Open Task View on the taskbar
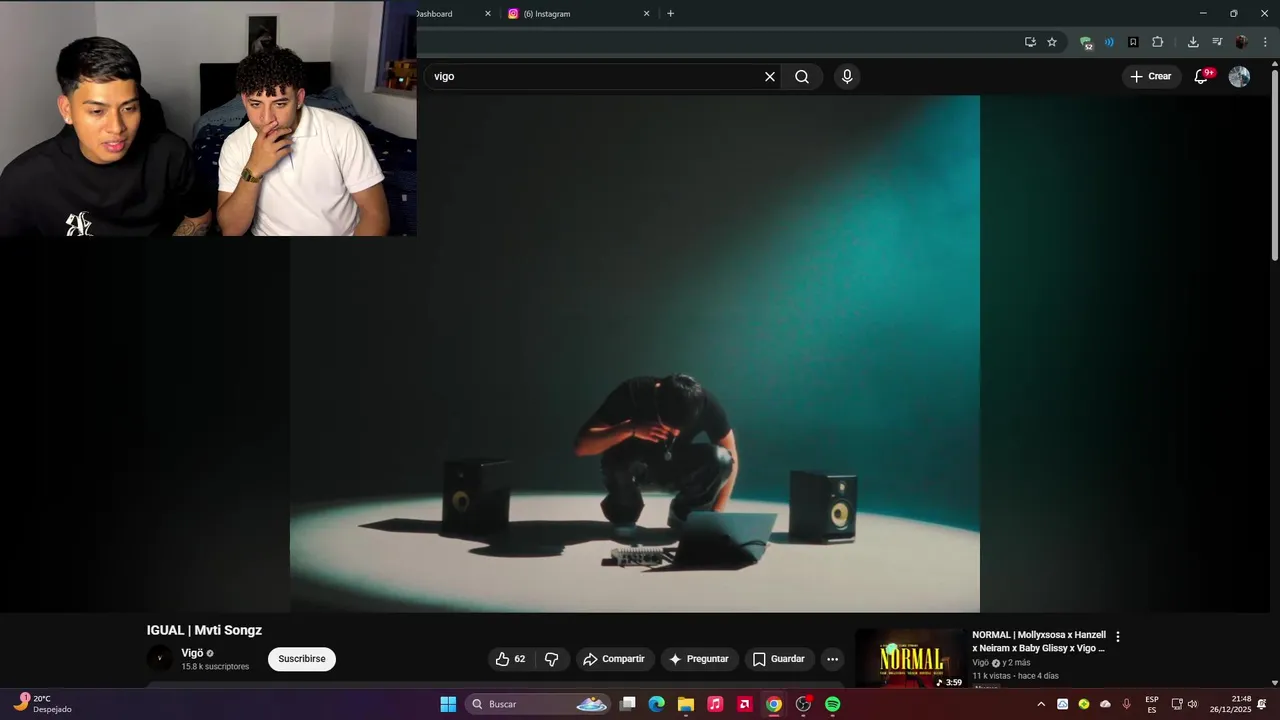The image size is (1280, 720). click(627, 704)
